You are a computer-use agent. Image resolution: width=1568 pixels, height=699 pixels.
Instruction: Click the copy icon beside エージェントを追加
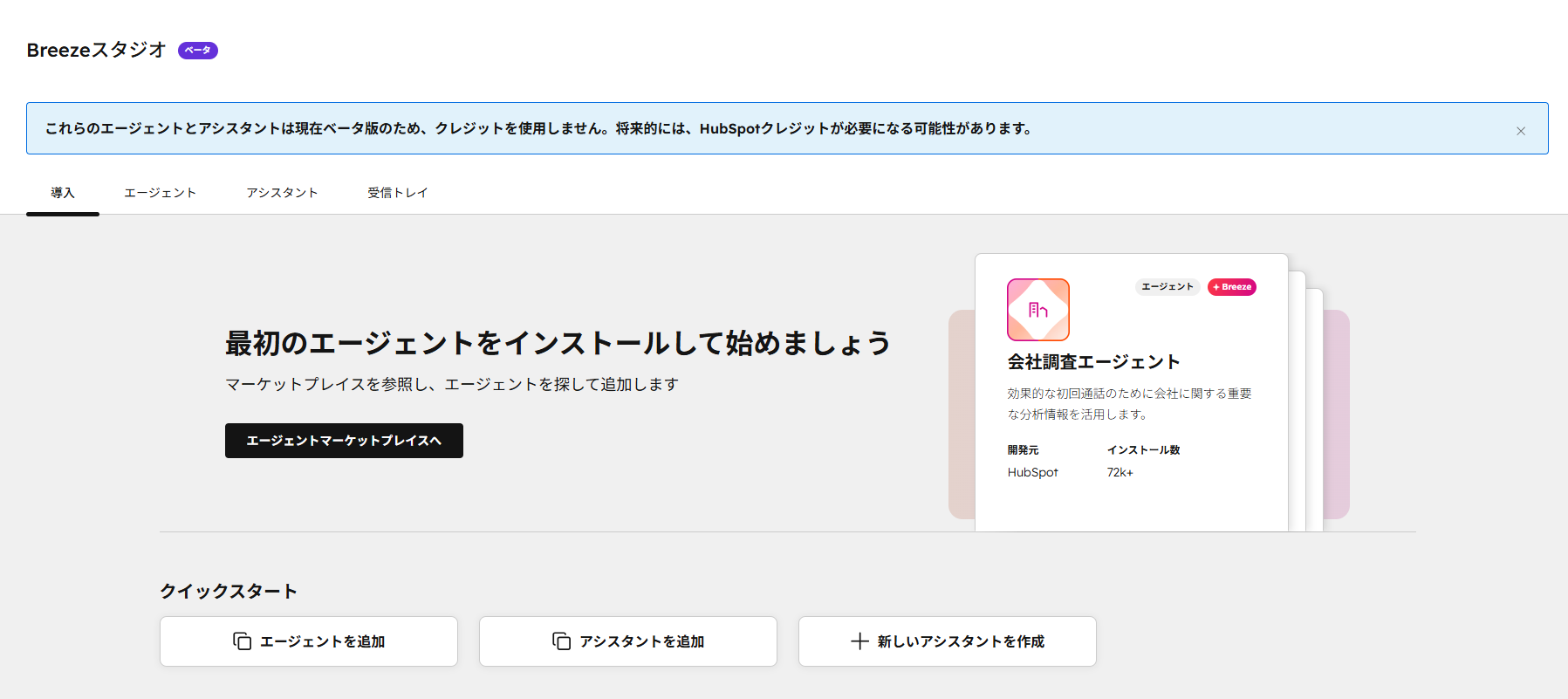pyautogui.click(x=242, y=641)
